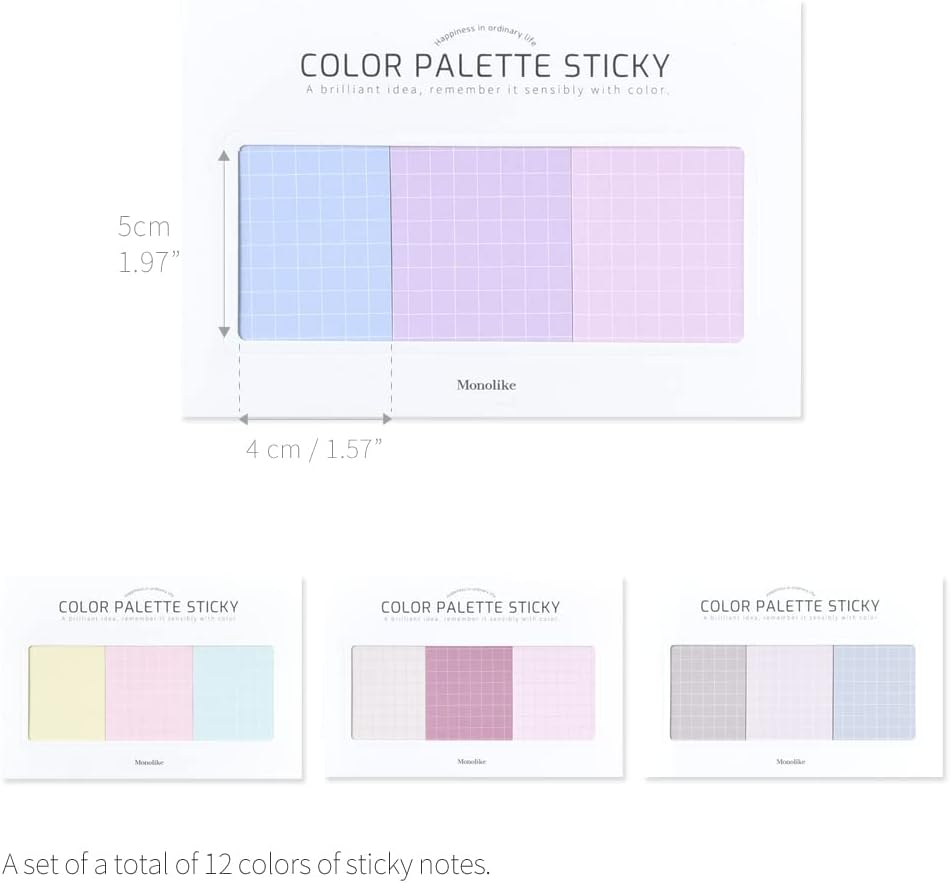Select the purple middle note in large pack

point(480,243)
